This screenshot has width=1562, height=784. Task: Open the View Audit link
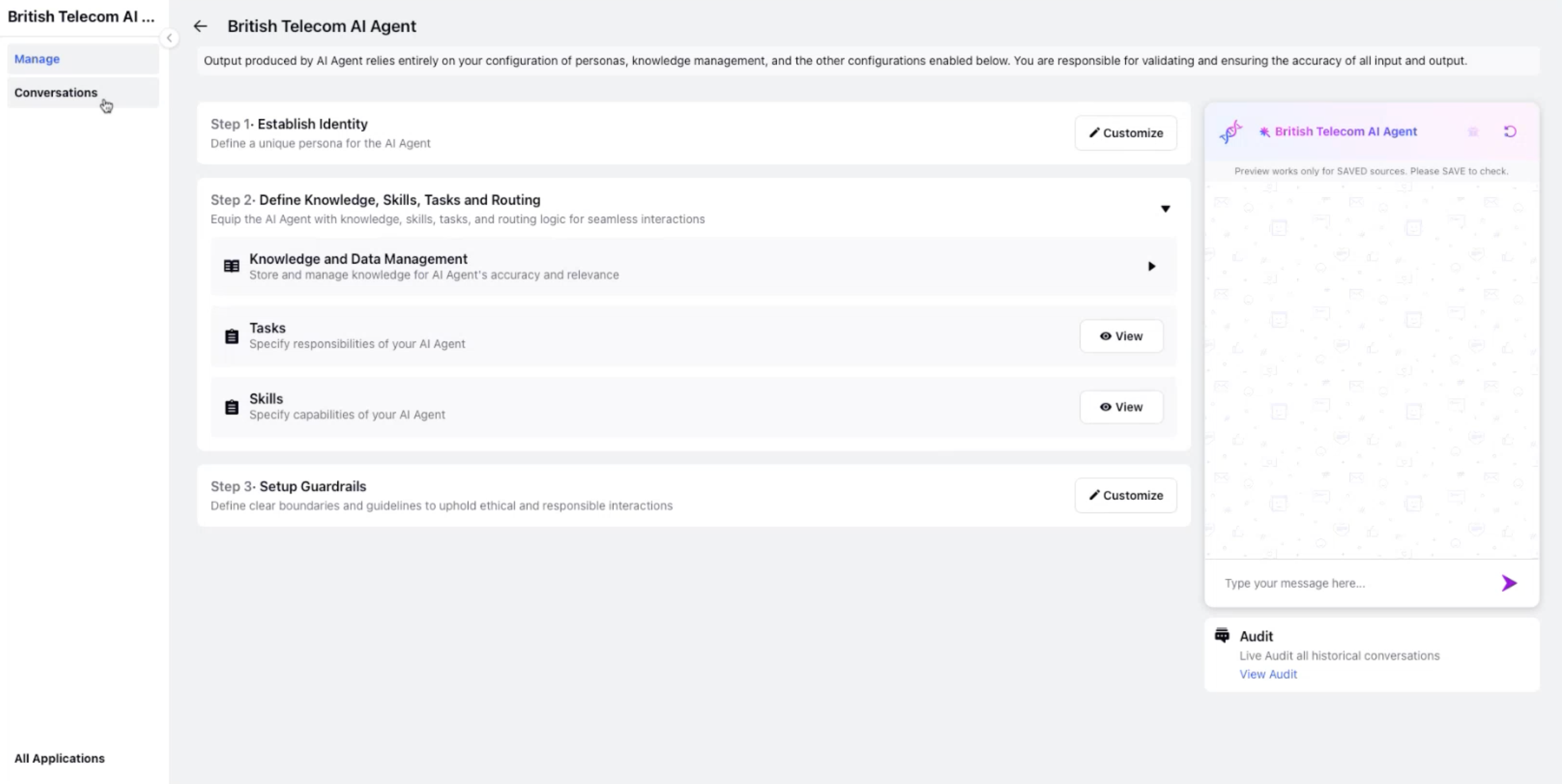click(1268, 674)
